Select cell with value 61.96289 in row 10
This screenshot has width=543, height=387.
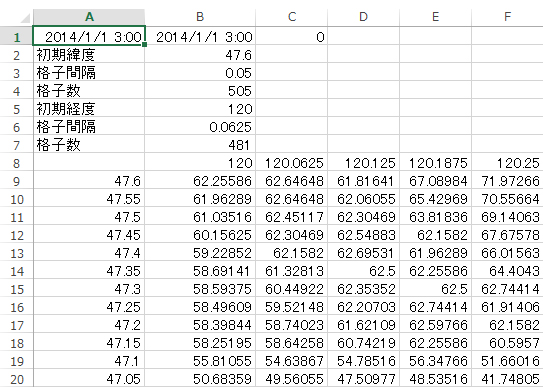tap(200, 199)
